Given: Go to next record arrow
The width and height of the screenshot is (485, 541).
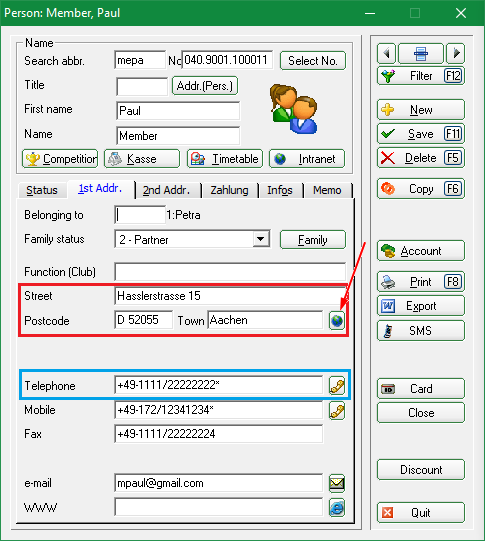Looking at the screenshot, I should (x=456, y=53).
